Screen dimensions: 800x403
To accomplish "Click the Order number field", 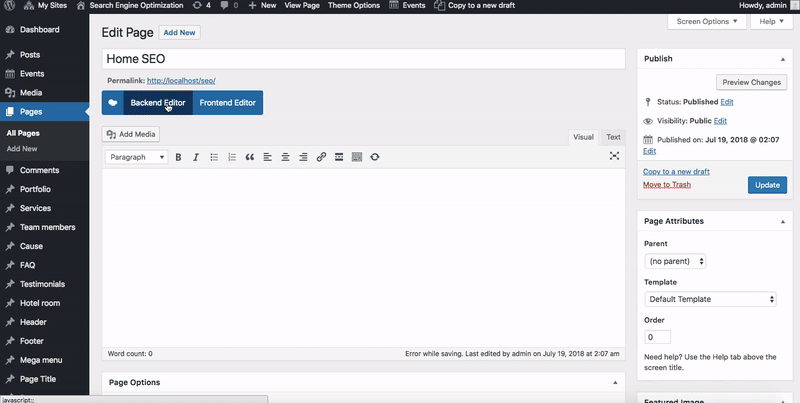I will point(658,337).
